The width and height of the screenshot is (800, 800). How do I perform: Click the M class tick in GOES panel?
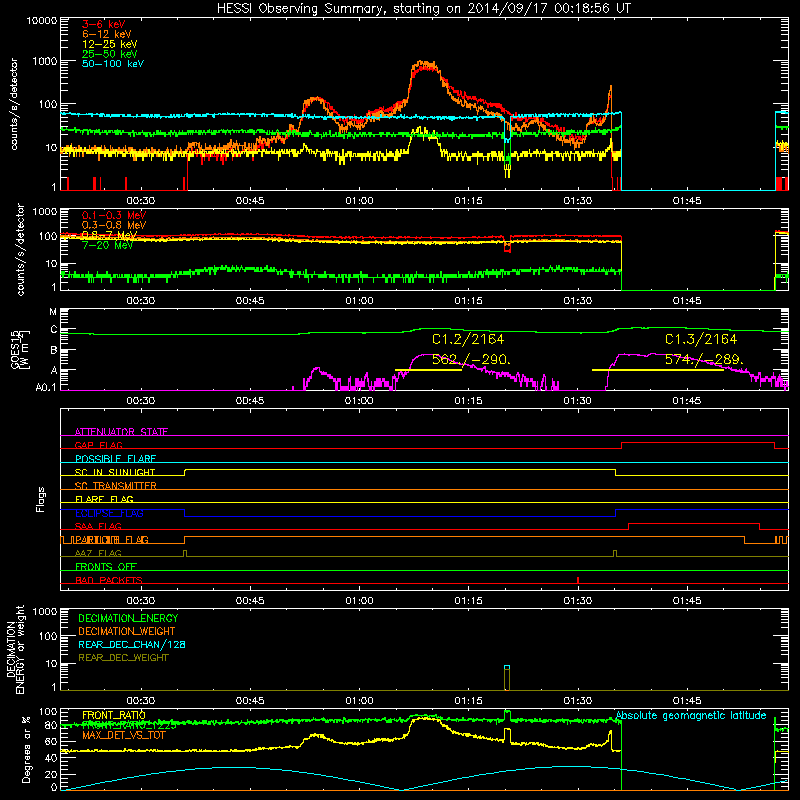click(53, 312)
